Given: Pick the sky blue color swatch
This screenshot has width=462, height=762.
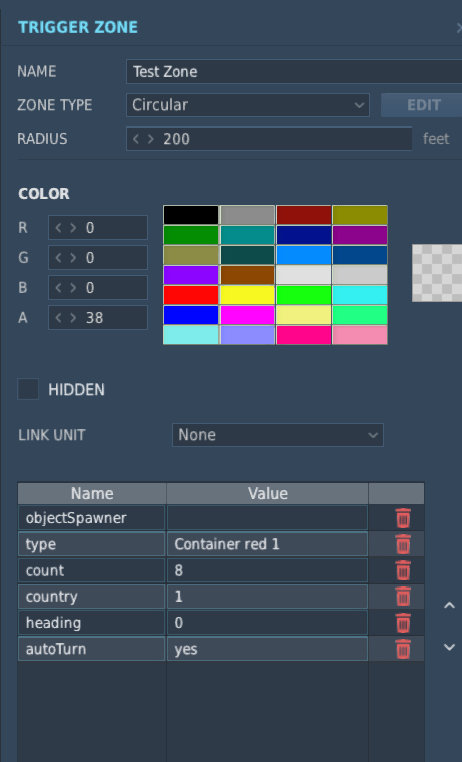Looking at the screenshot, I should coord(304,255).
